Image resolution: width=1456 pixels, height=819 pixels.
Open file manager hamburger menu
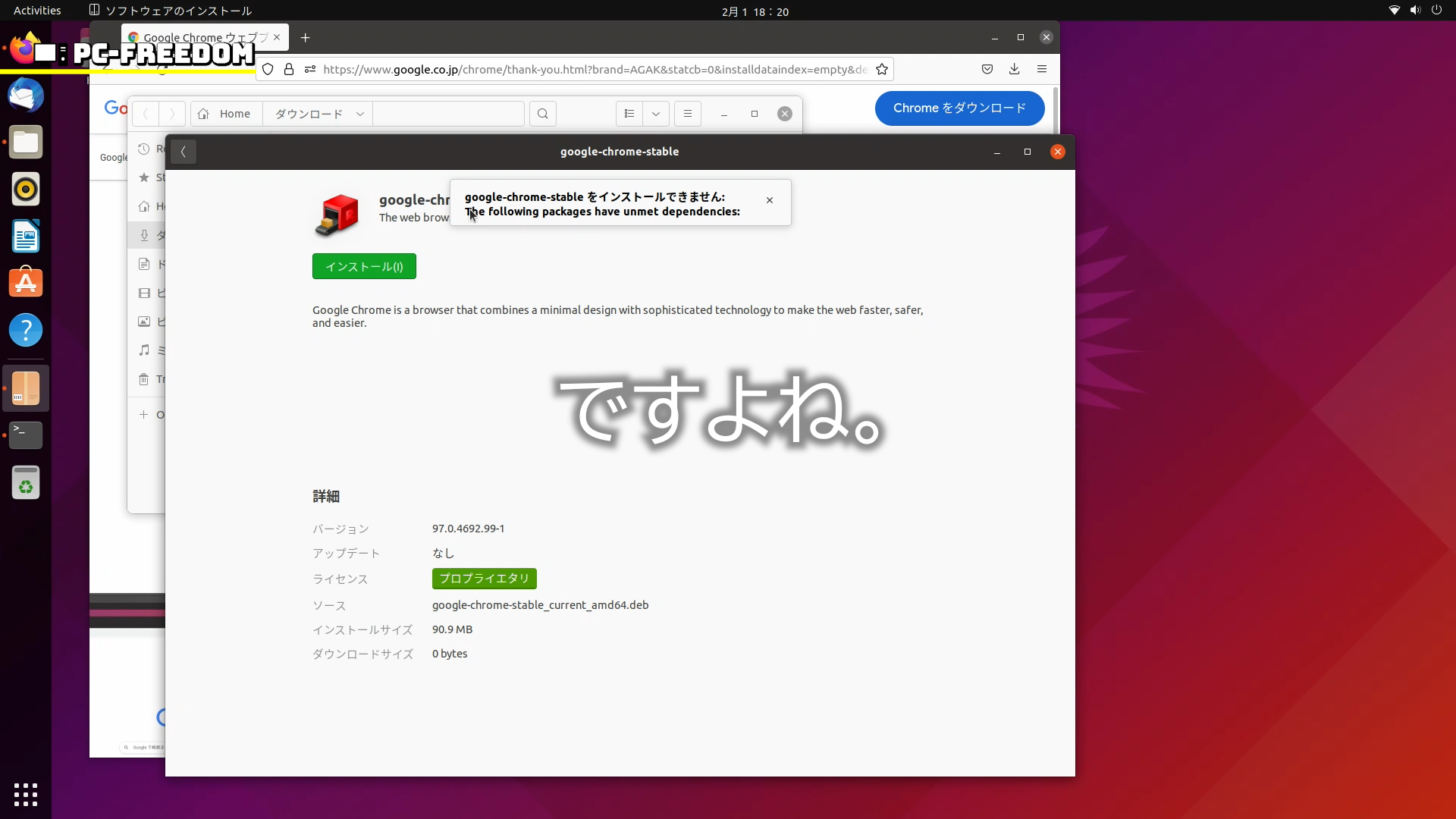tap(688, 114)
